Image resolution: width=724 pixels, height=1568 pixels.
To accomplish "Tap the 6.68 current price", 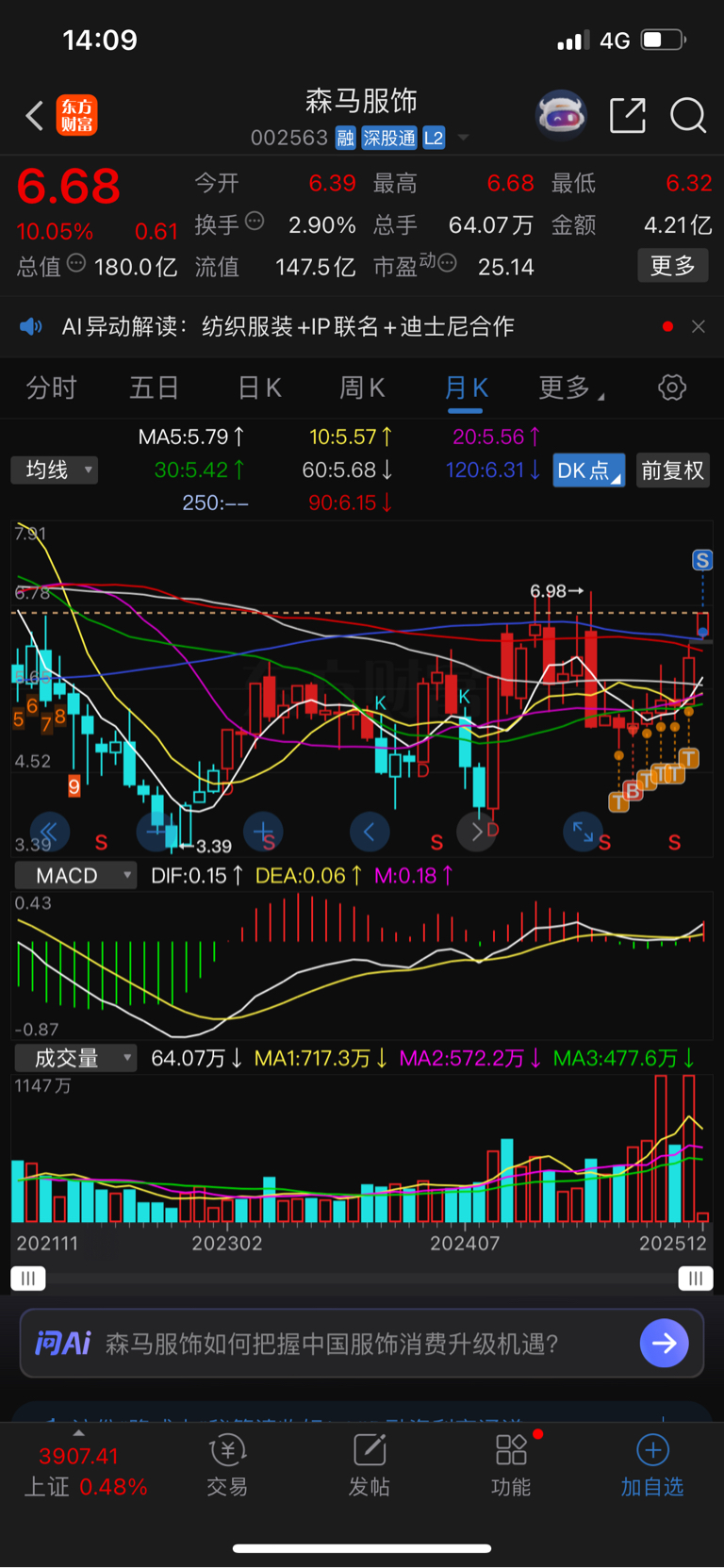I will [x=69, y=187].
